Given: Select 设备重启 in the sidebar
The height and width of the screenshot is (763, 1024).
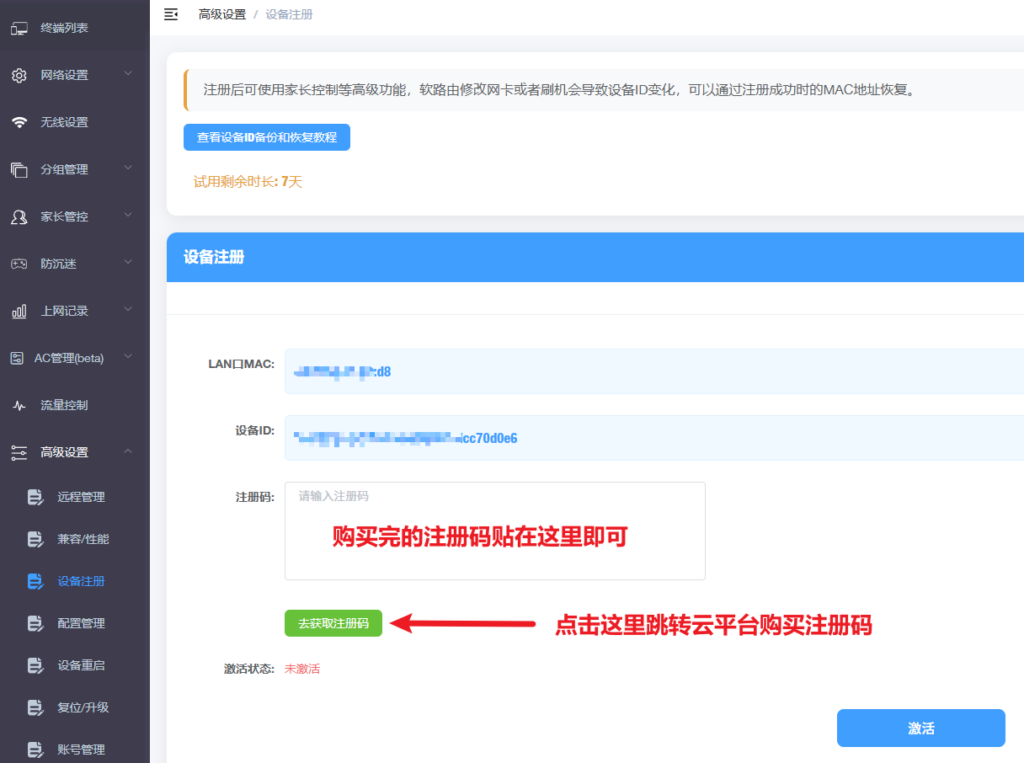Looking at the screenshot, I should tap(80, 665).
